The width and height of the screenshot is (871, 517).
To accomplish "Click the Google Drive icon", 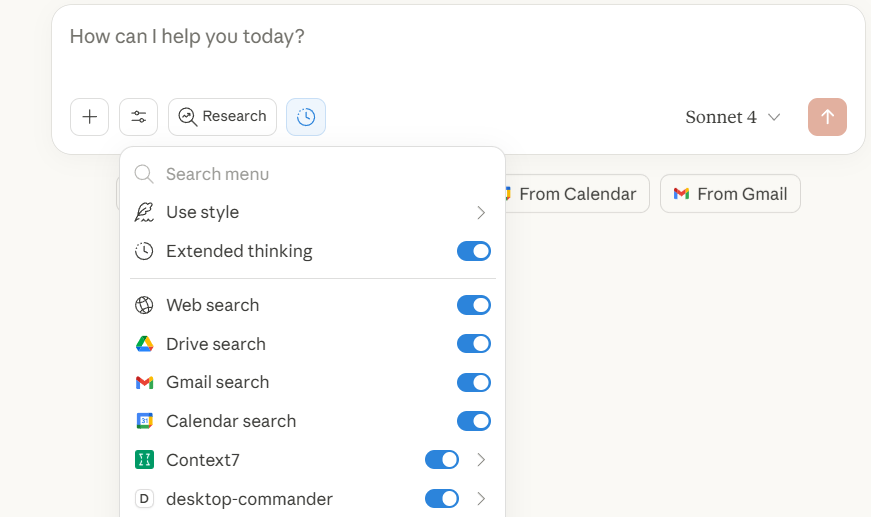I will [144, 344].
